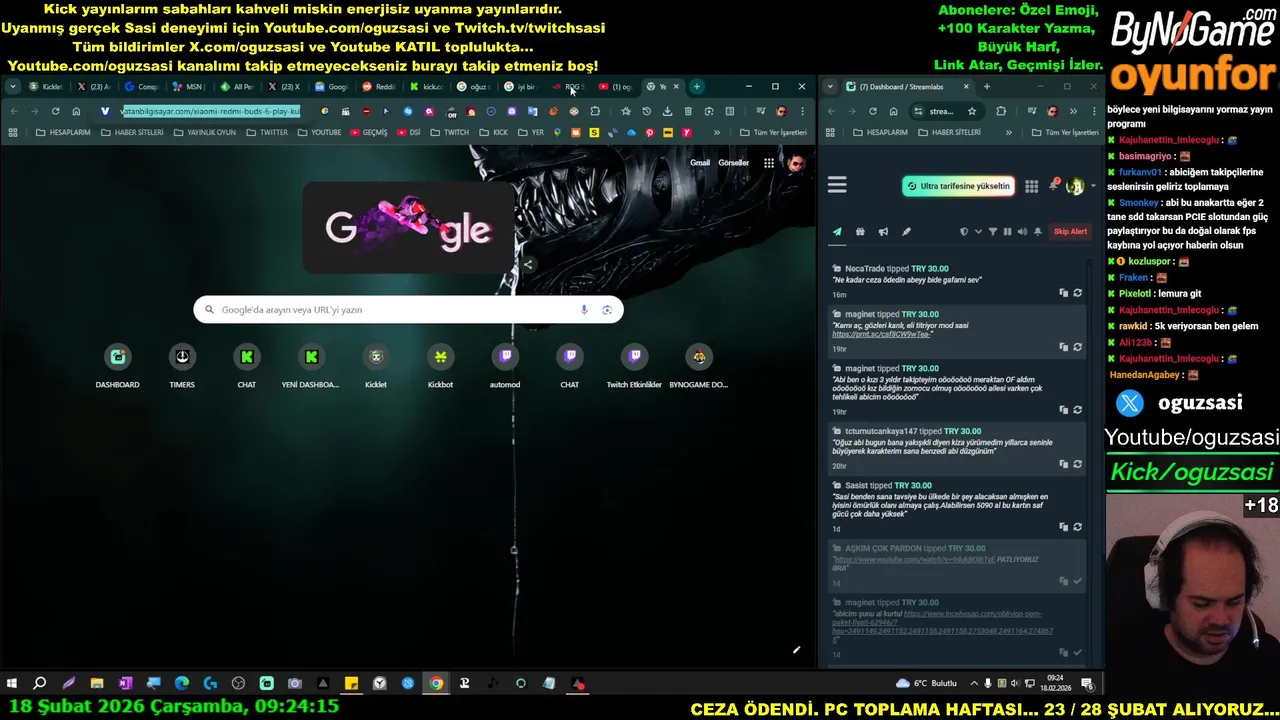Open the weather widget 6°C Bulutlu

coord(927,684)
